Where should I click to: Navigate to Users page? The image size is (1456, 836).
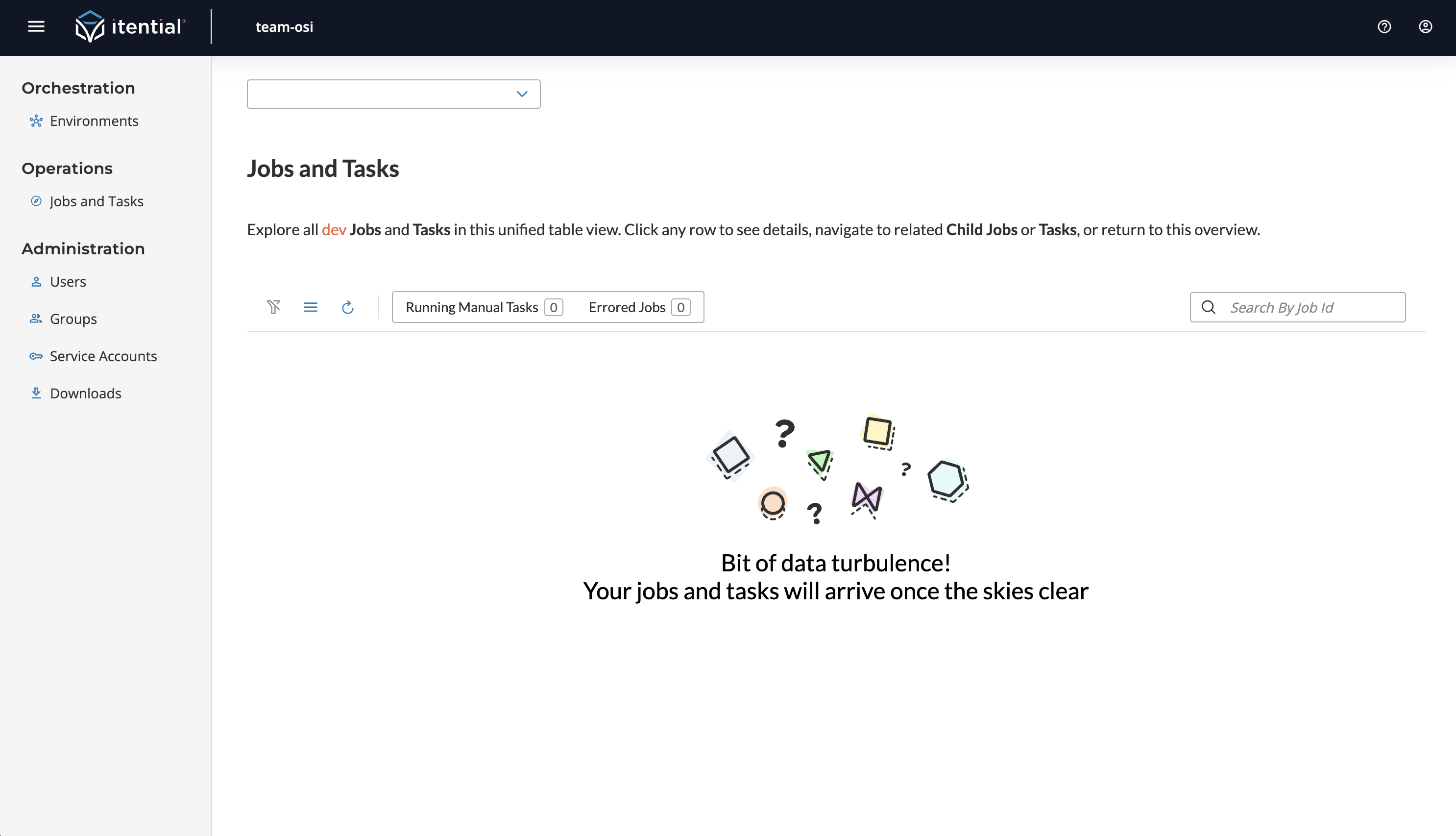pos(68,282)
